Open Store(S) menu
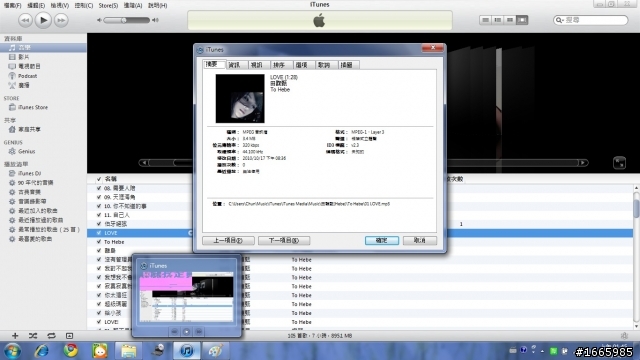Image resolution: width=640 pixels, height=360 pixels. (x=108, y=5)
